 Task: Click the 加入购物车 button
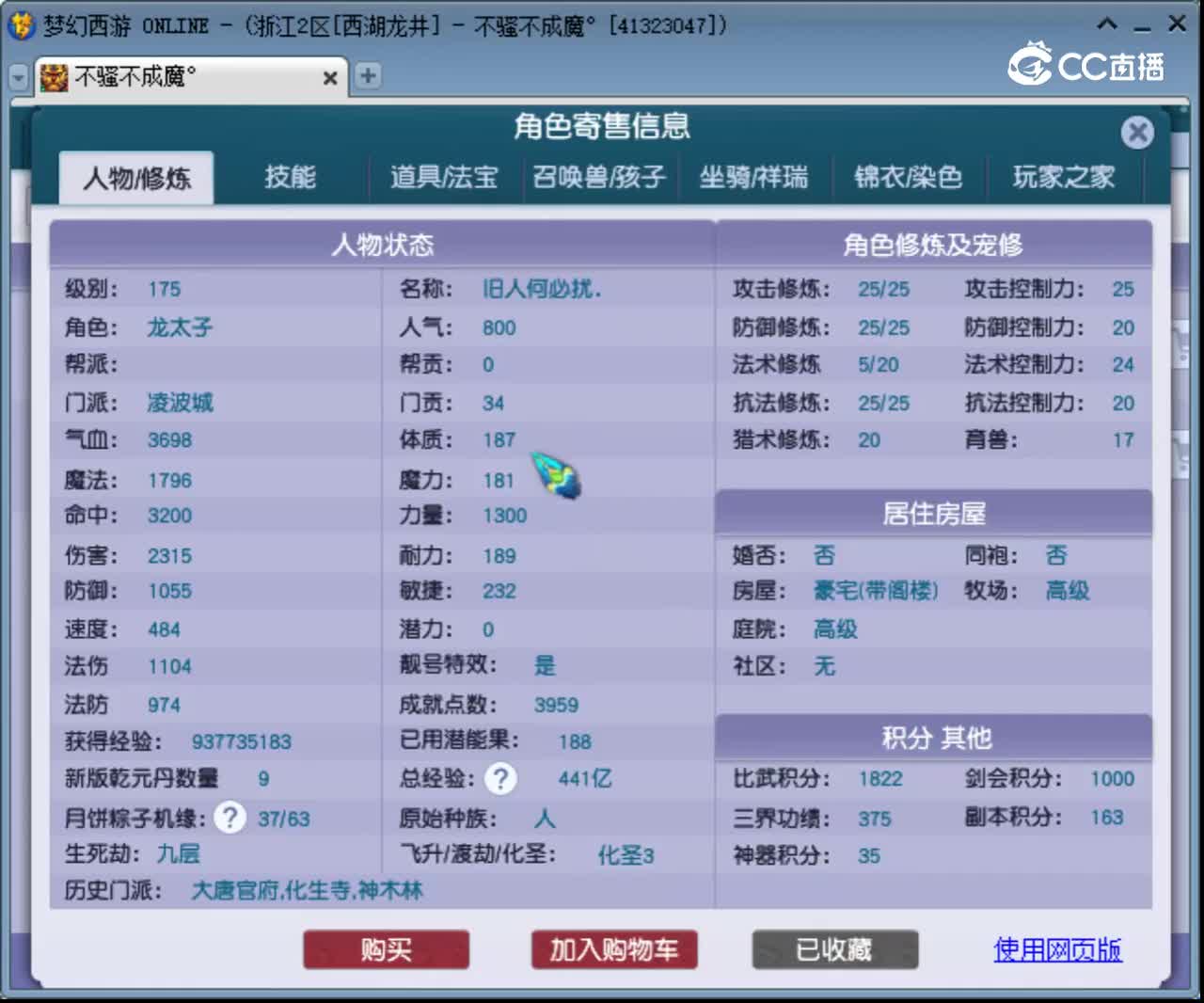click(x=614, y=949)
